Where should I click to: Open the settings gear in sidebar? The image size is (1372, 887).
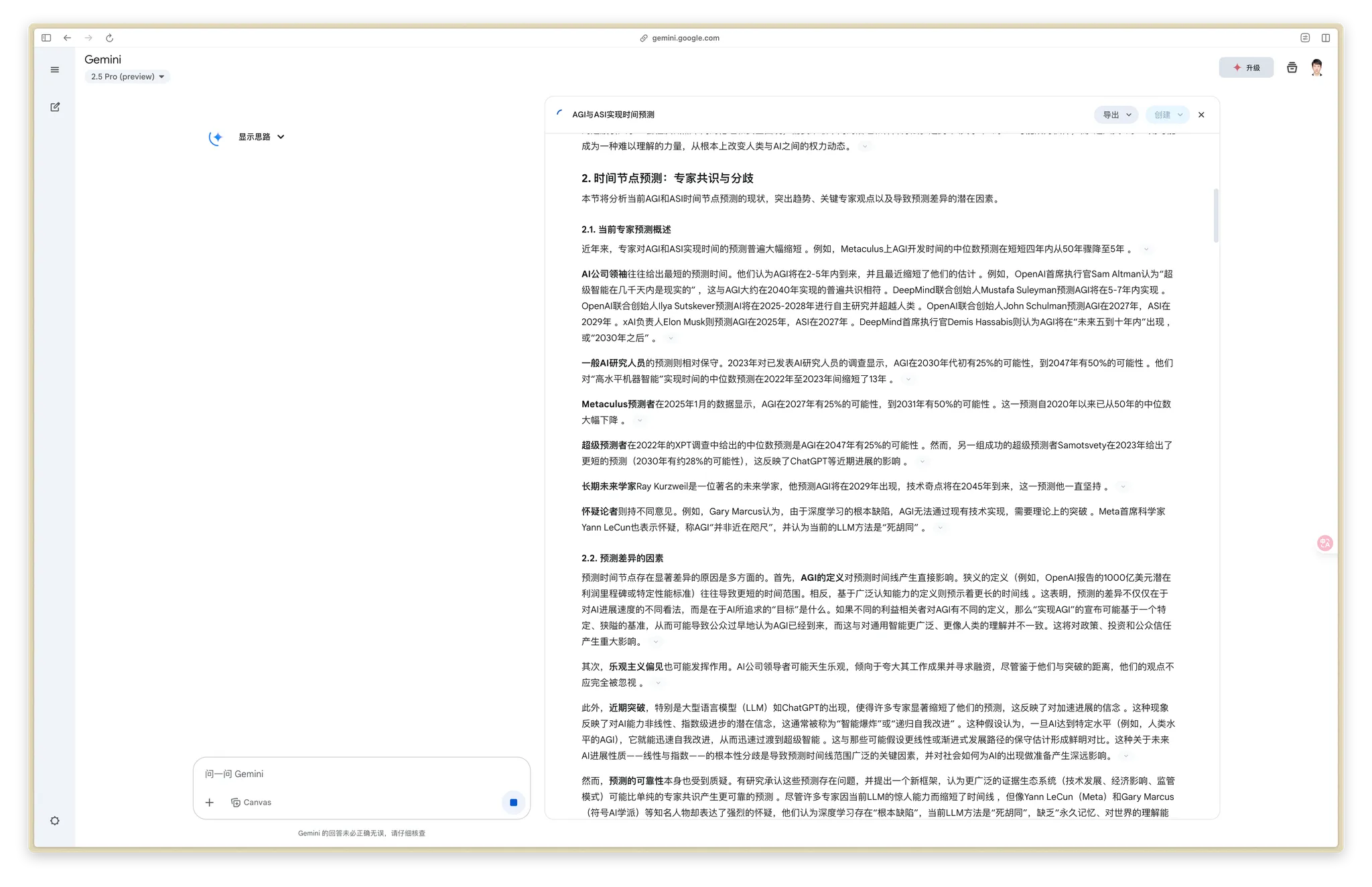pos(55,821)
